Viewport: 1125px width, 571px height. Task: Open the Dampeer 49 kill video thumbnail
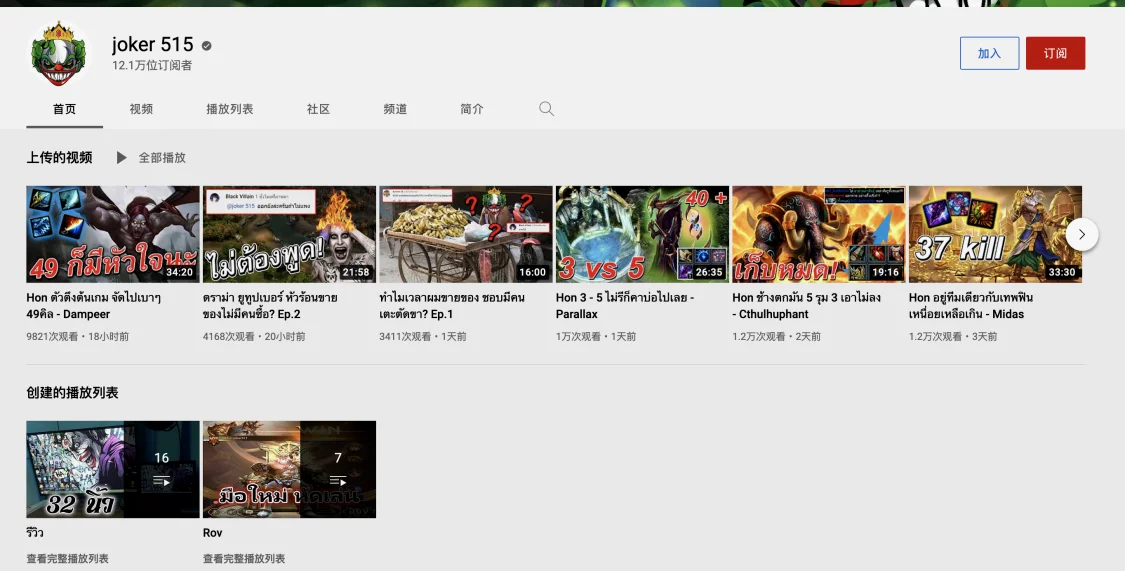click(113, 235)
